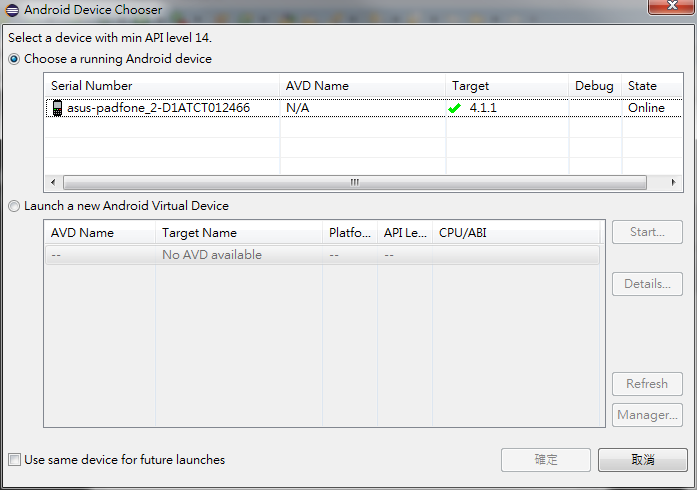Click the green checkmark beside target 4.1.1

[455, 108]
